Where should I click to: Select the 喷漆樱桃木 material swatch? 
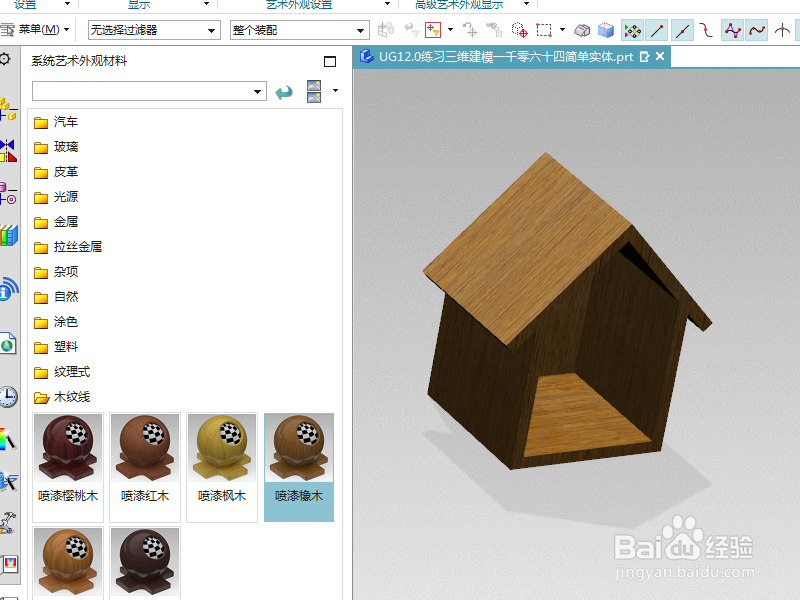68,467
